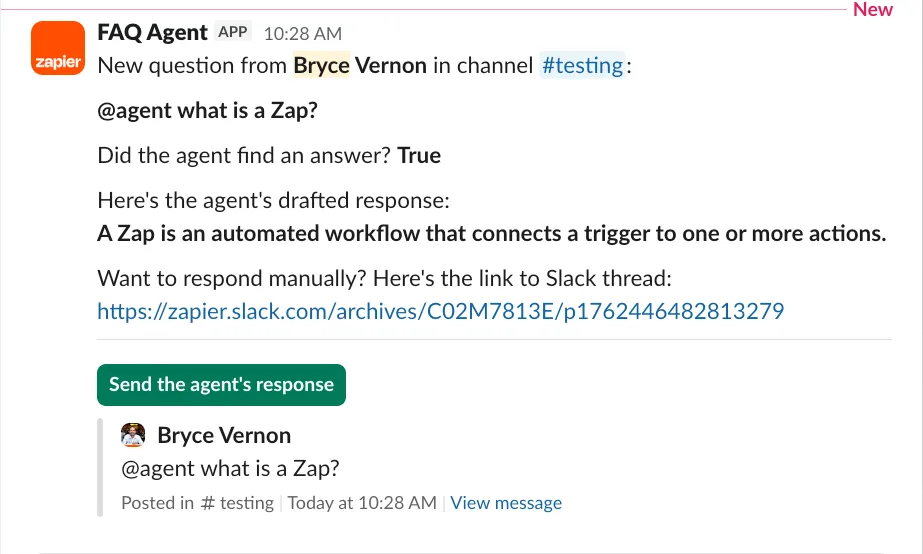Click the quoted '@agent what is a Zap?' text

point(230,469)
